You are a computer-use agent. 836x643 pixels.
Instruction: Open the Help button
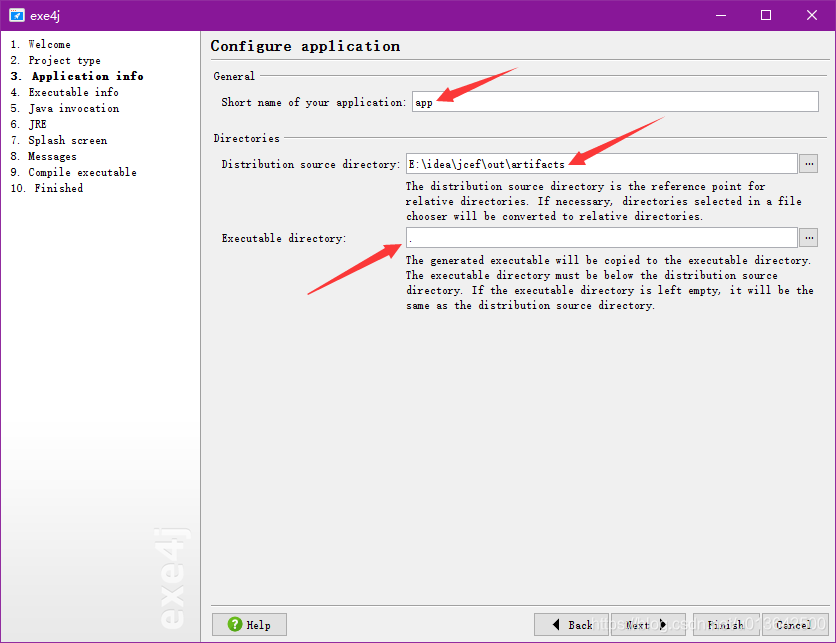(250, 624)
